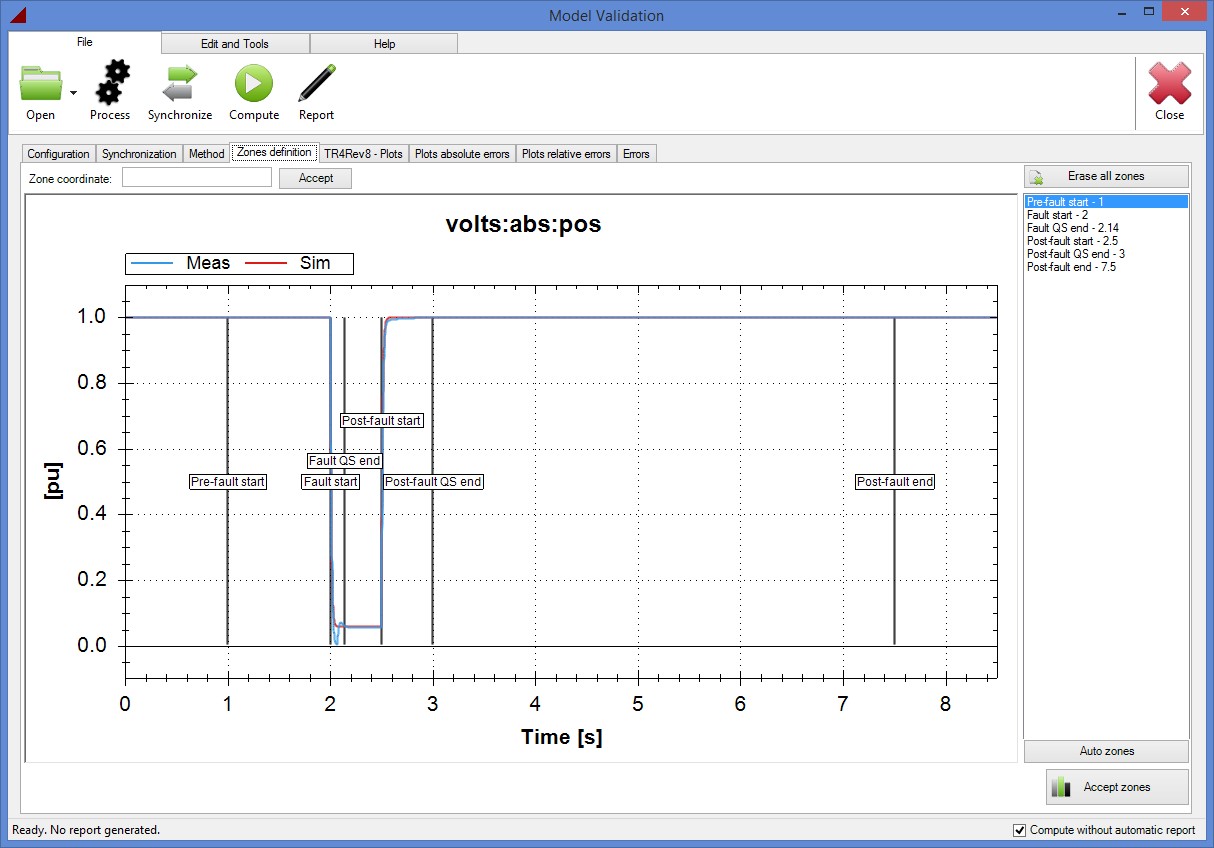Click the Synchronize arrows icon
The width and height of the screenshot is (1214, 848).
[x=180, y=85]
